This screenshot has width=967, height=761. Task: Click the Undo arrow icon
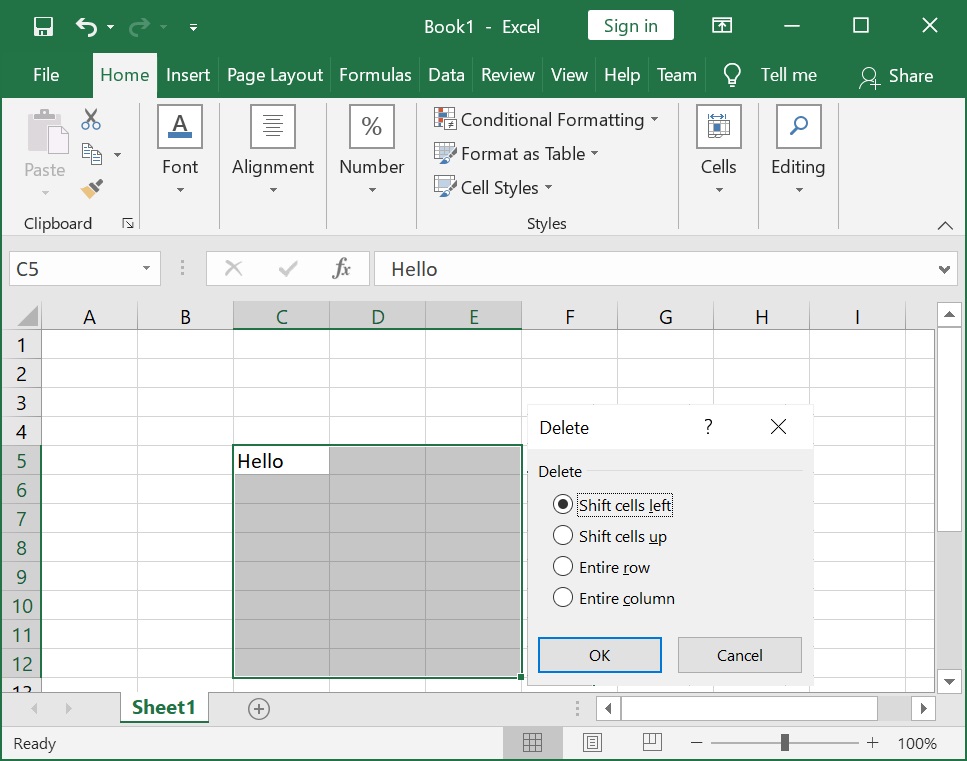[x=86, y=27]
